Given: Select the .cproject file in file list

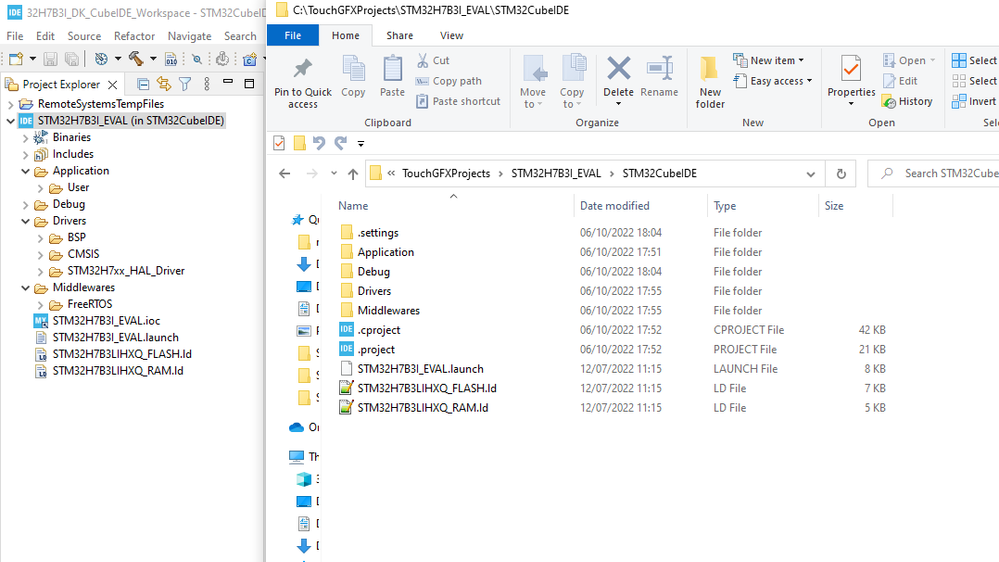Looking at the screenshot, I should (x=378, y=330).
